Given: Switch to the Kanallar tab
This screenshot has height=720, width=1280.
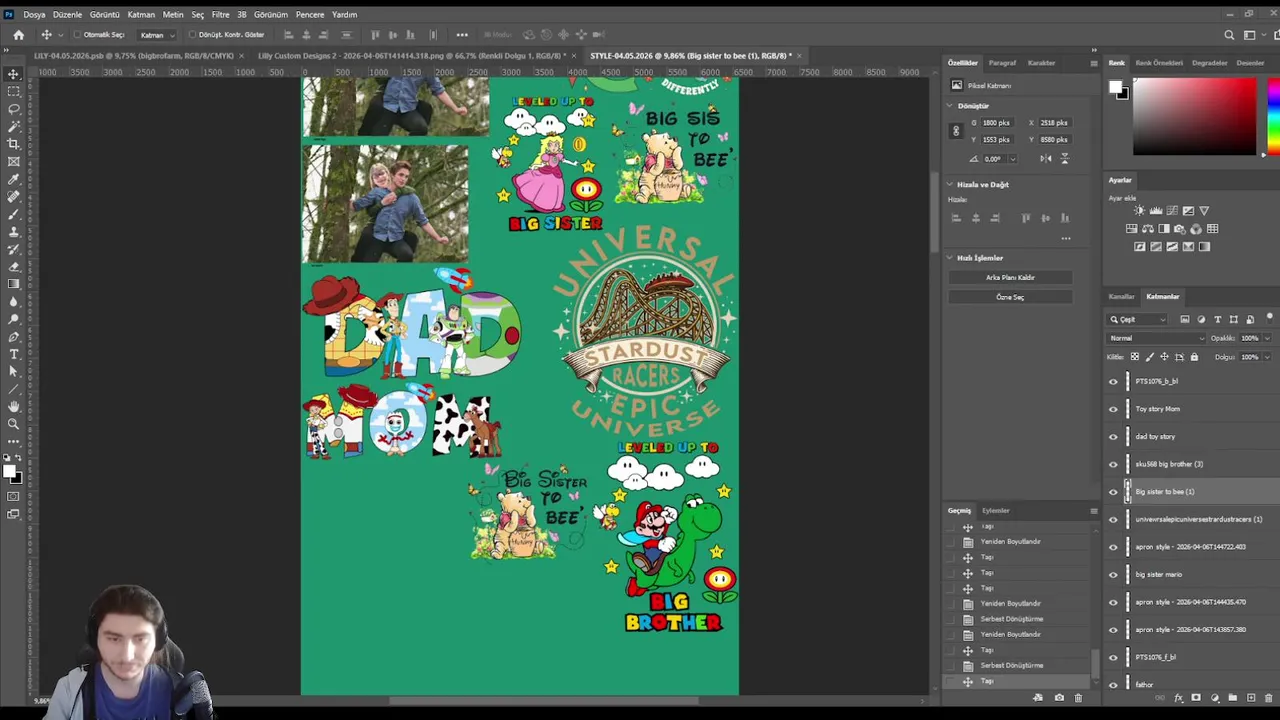Looking at the screenshot, I should point(1121,297).
